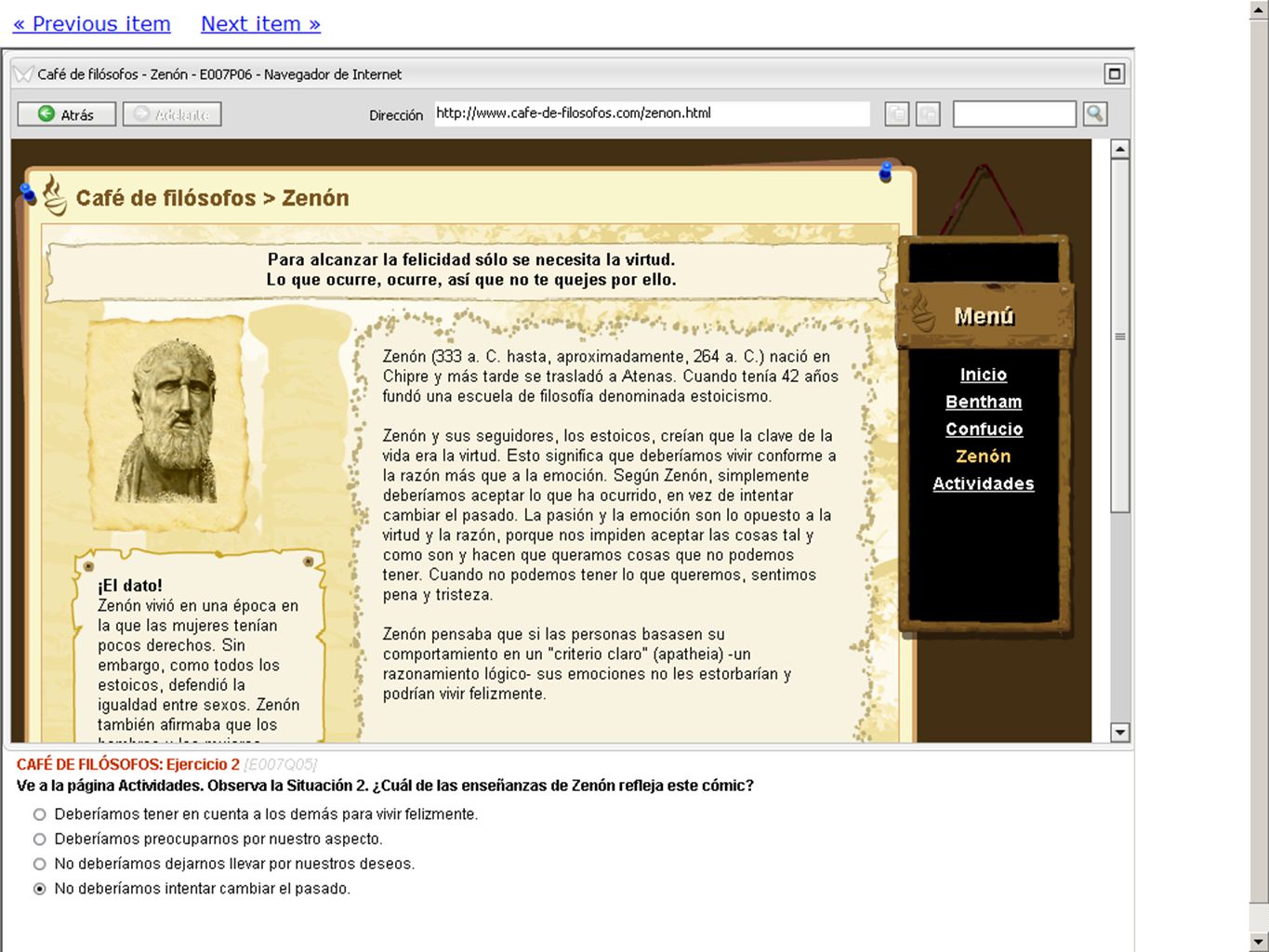This screenshot has width=1269, height=952.
Task: Click the '¡El dato!' heading text
Action: (130, 586)
